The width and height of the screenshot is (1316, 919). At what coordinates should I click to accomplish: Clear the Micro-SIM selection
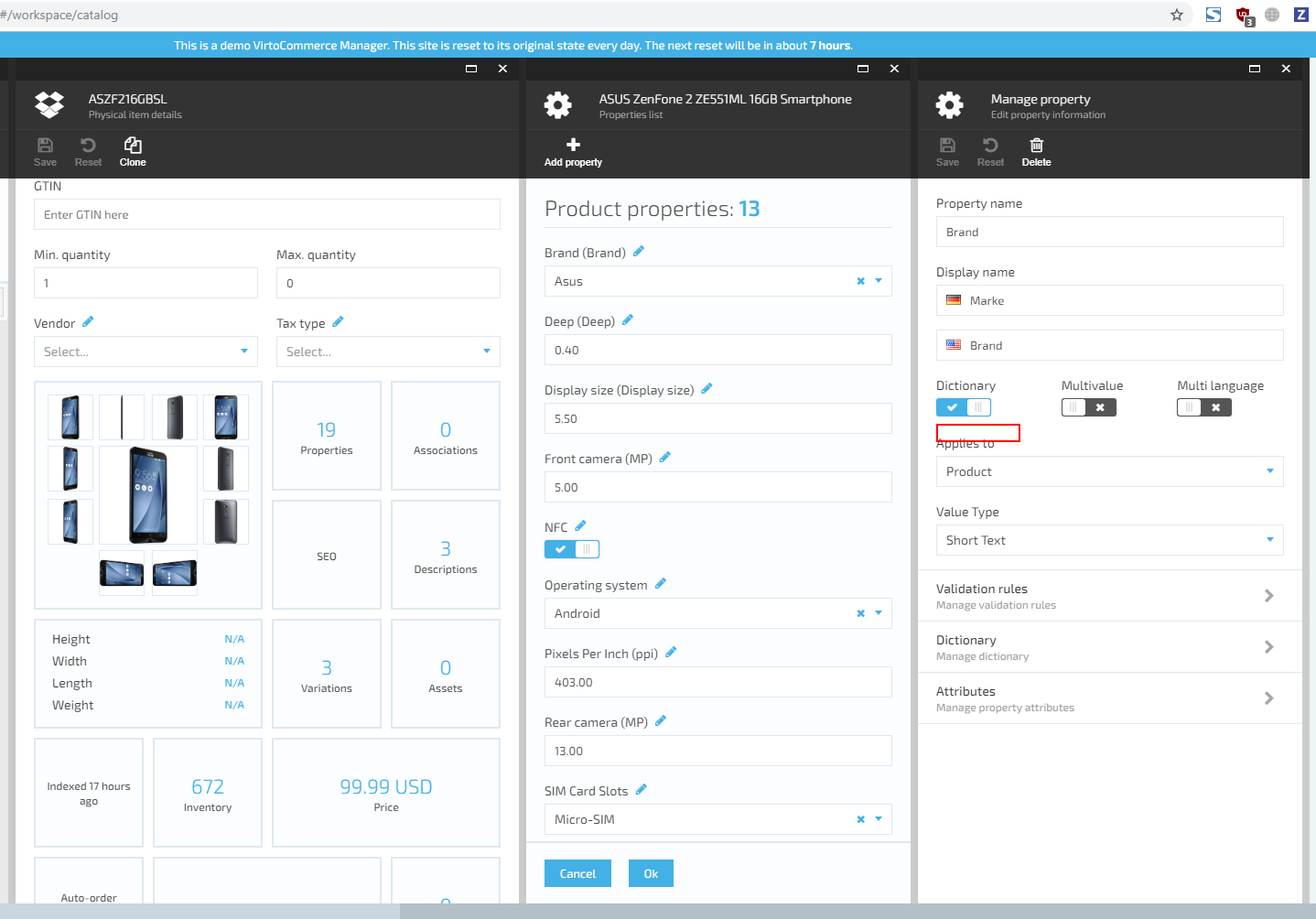pos(858,818)
